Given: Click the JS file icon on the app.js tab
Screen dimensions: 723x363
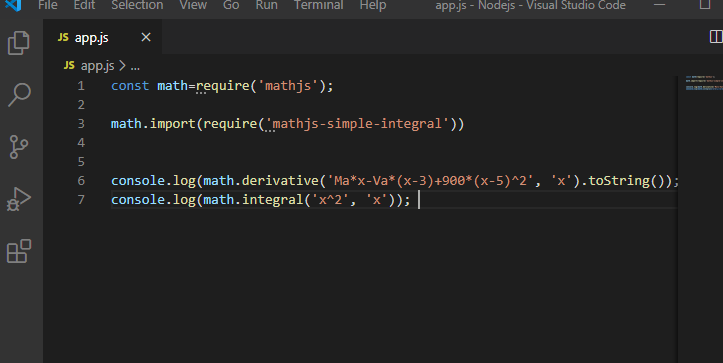Looking at the screenshot, I should [63, 37].
